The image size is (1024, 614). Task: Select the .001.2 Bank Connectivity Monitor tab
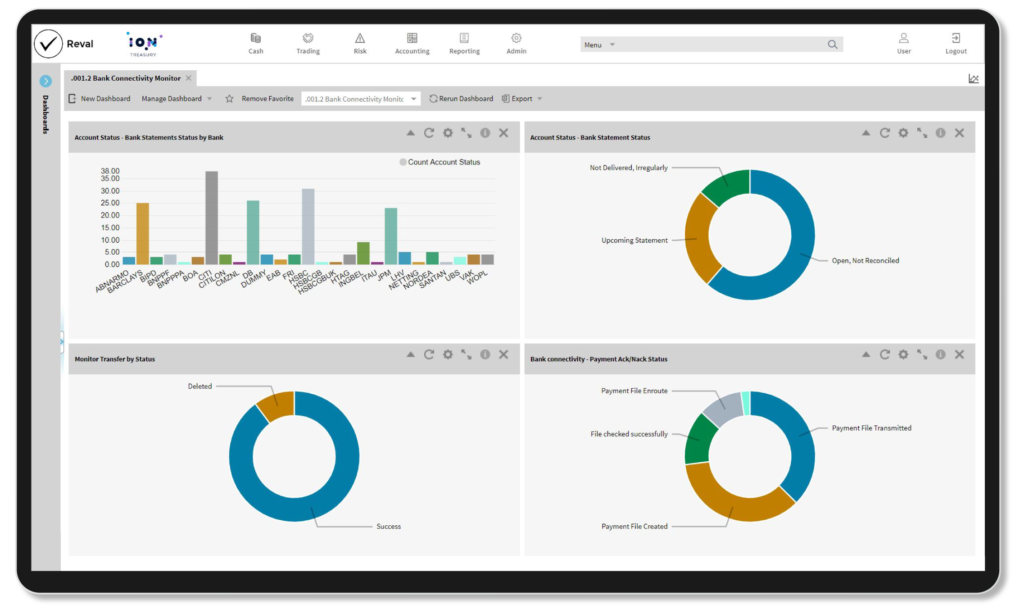click(x=125, y=78)
